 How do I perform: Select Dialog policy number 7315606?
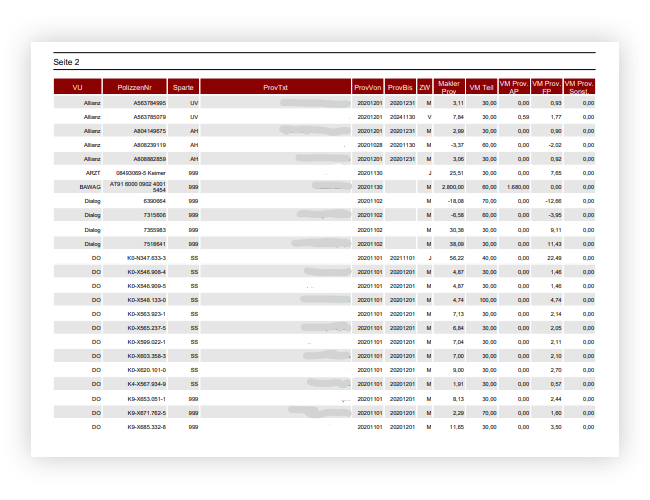click(154, 215)
